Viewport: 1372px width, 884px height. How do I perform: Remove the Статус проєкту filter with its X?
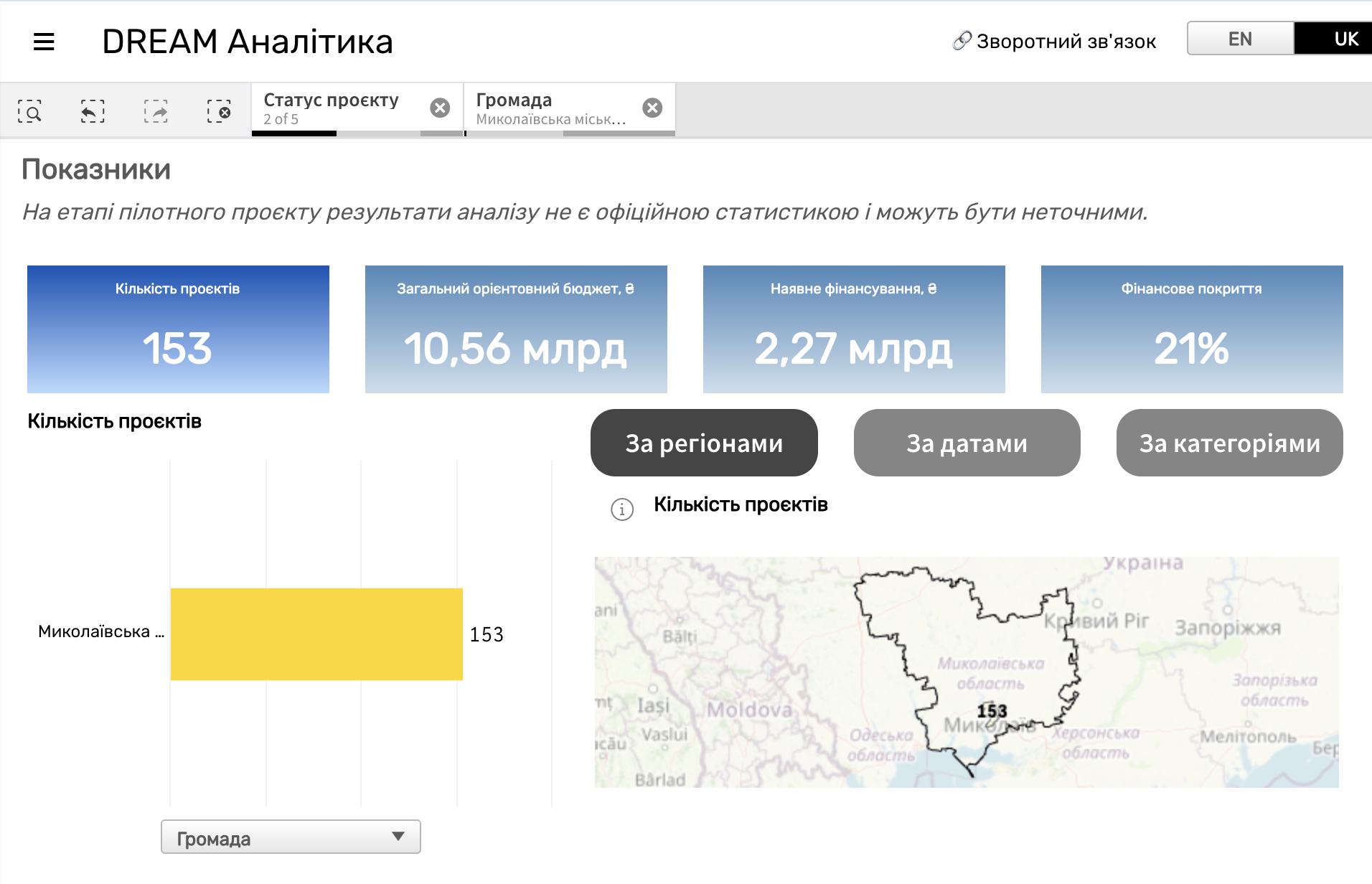(x=441, y=108)
